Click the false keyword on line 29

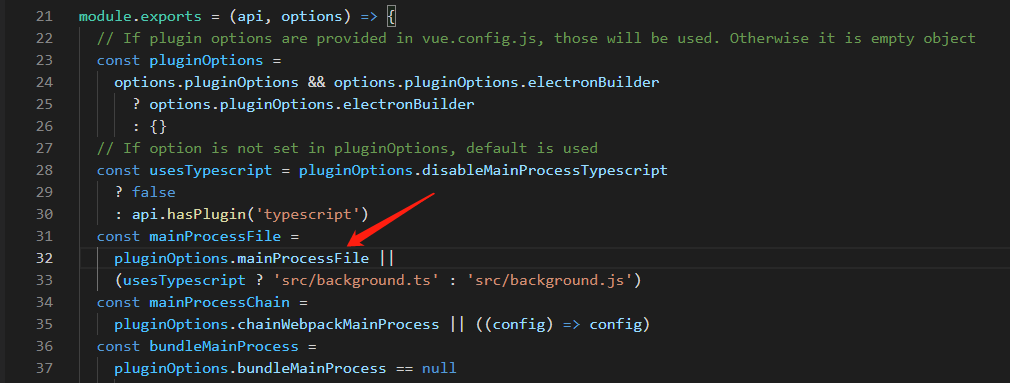point(153,192)
